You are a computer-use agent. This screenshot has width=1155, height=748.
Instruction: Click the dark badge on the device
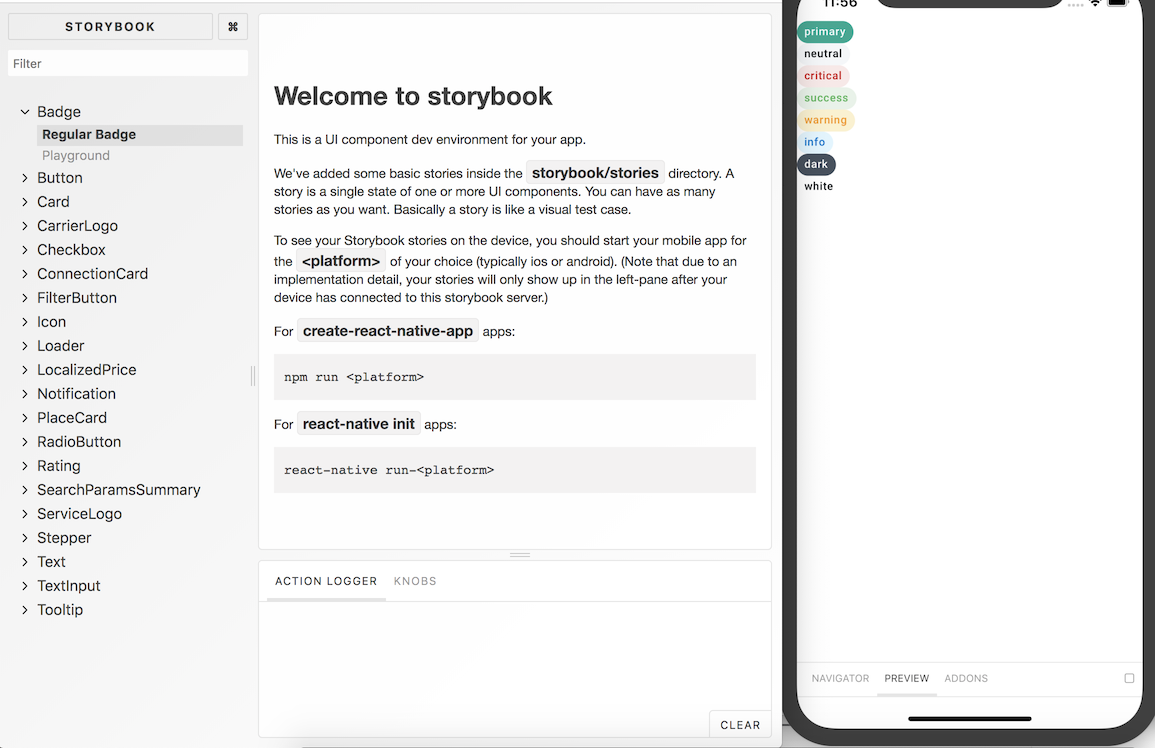[x=816, y=164]
